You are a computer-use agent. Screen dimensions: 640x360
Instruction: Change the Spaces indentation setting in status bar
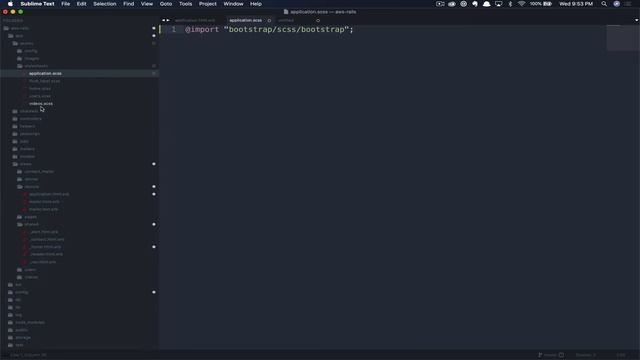tap(586, 355)
